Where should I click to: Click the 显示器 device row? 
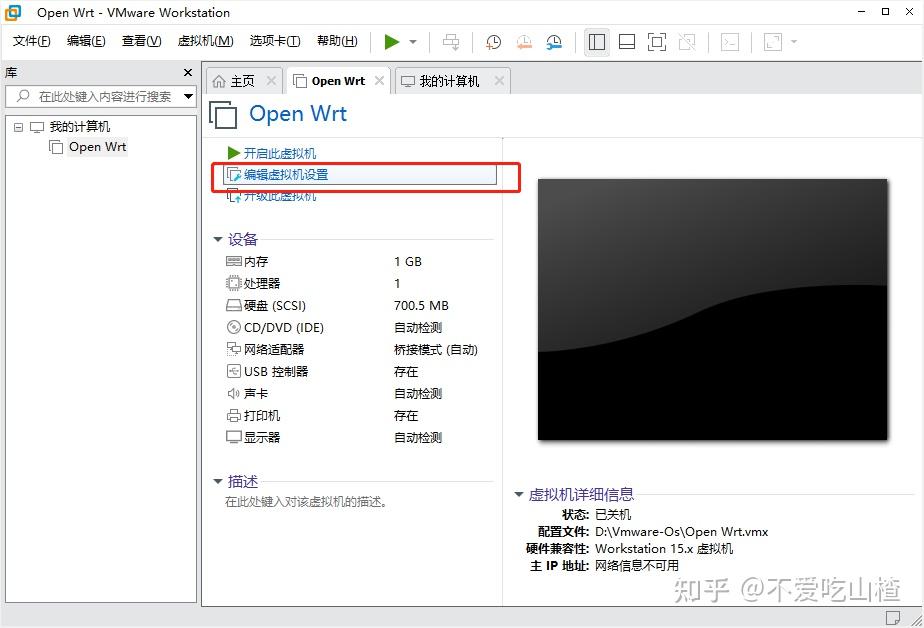pos(358,437)
